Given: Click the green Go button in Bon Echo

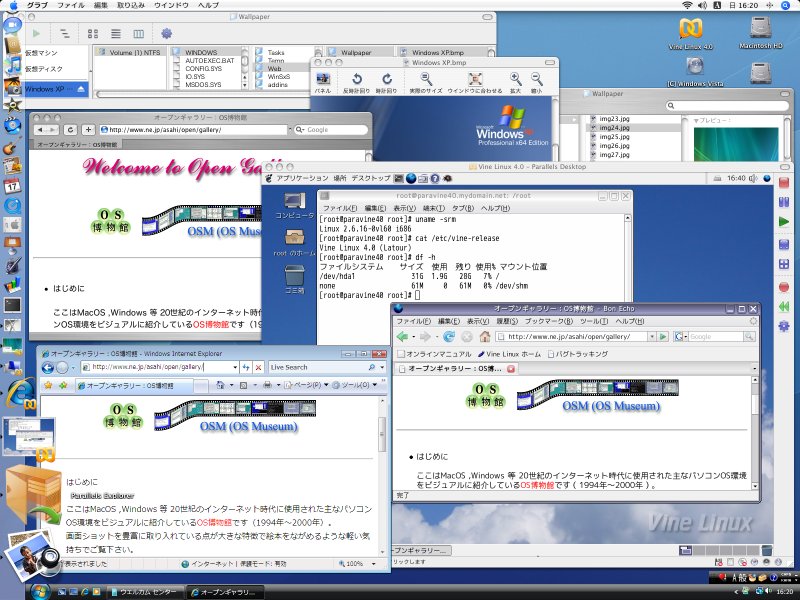Looking at the screenshot, I should coord(663,337).
